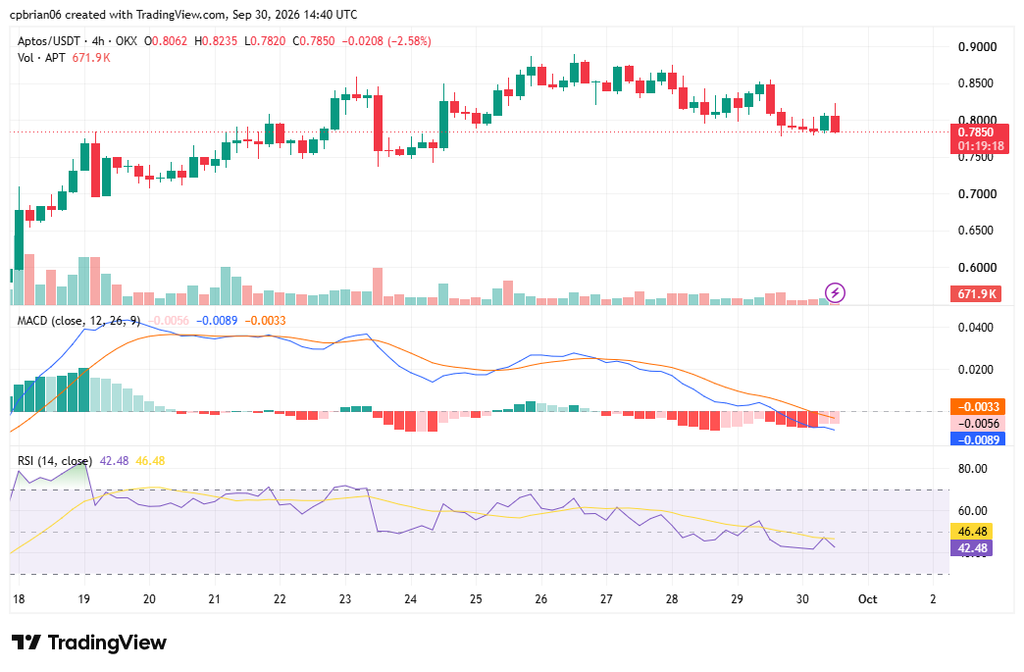
Task: Click the TradingView logo at the bottom
Action: 89,643
